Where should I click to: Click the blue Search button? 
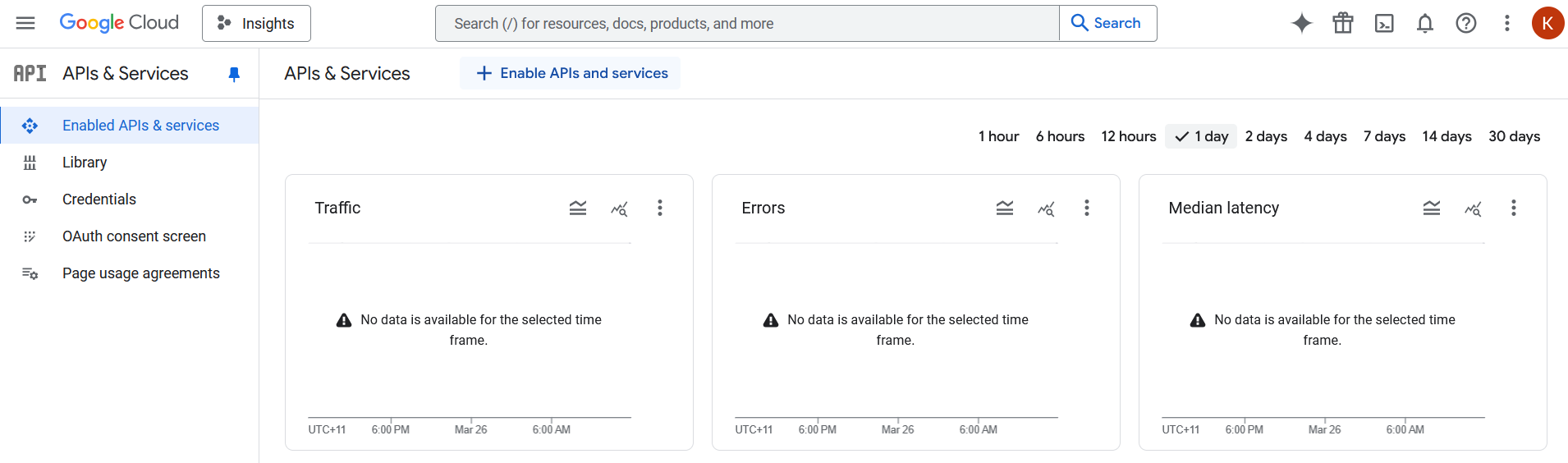pyautogui.click(x=1107, y=23)
